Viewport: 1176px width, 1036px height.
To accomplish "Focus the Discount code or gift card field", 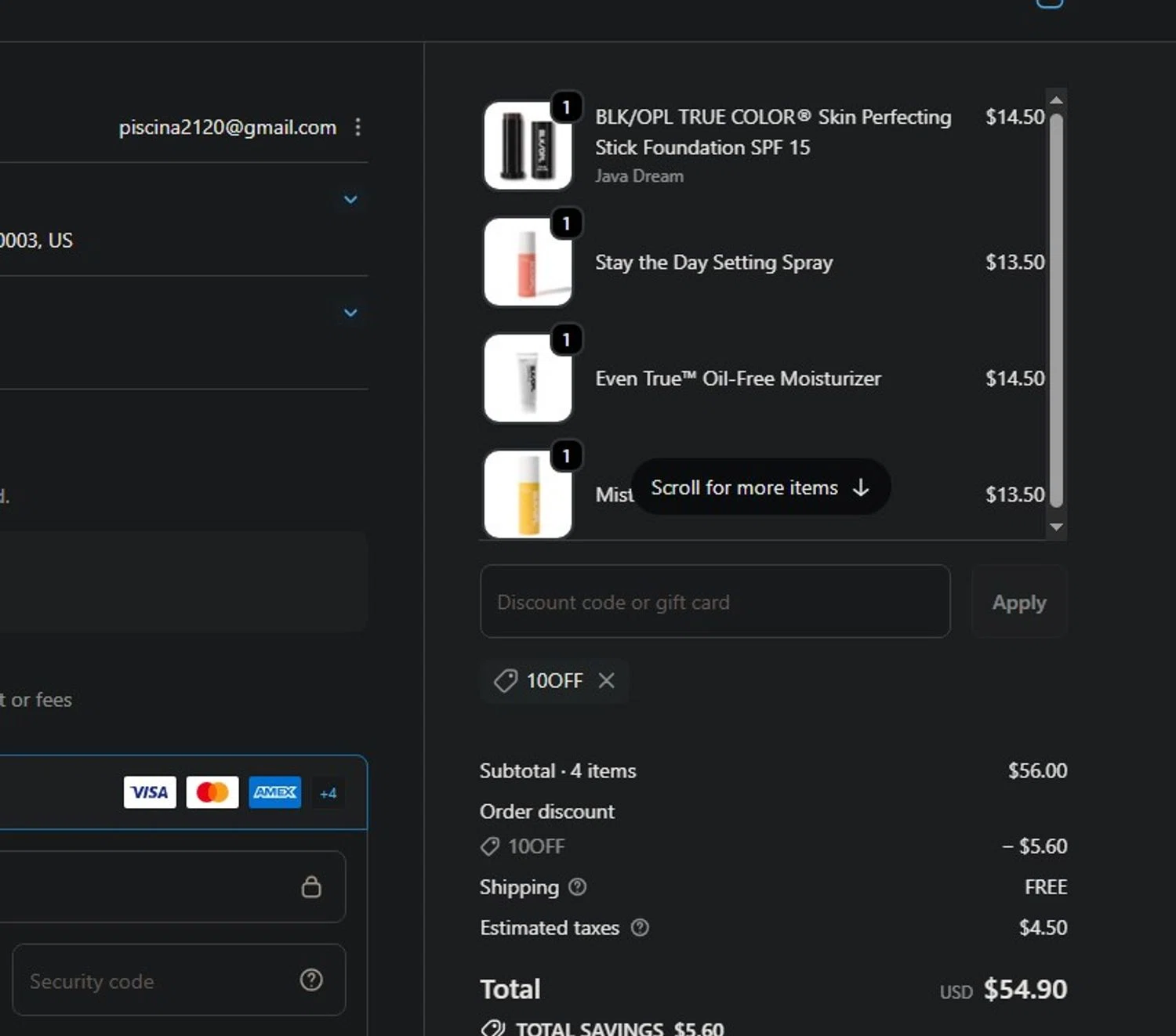I will (715, 602).
